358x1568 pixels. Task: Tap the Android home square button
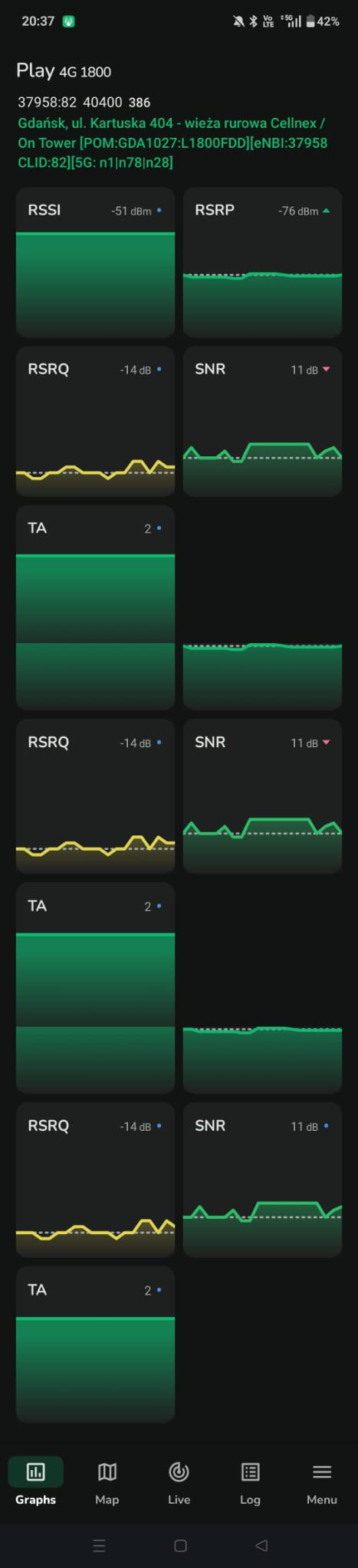(180, 1546)
